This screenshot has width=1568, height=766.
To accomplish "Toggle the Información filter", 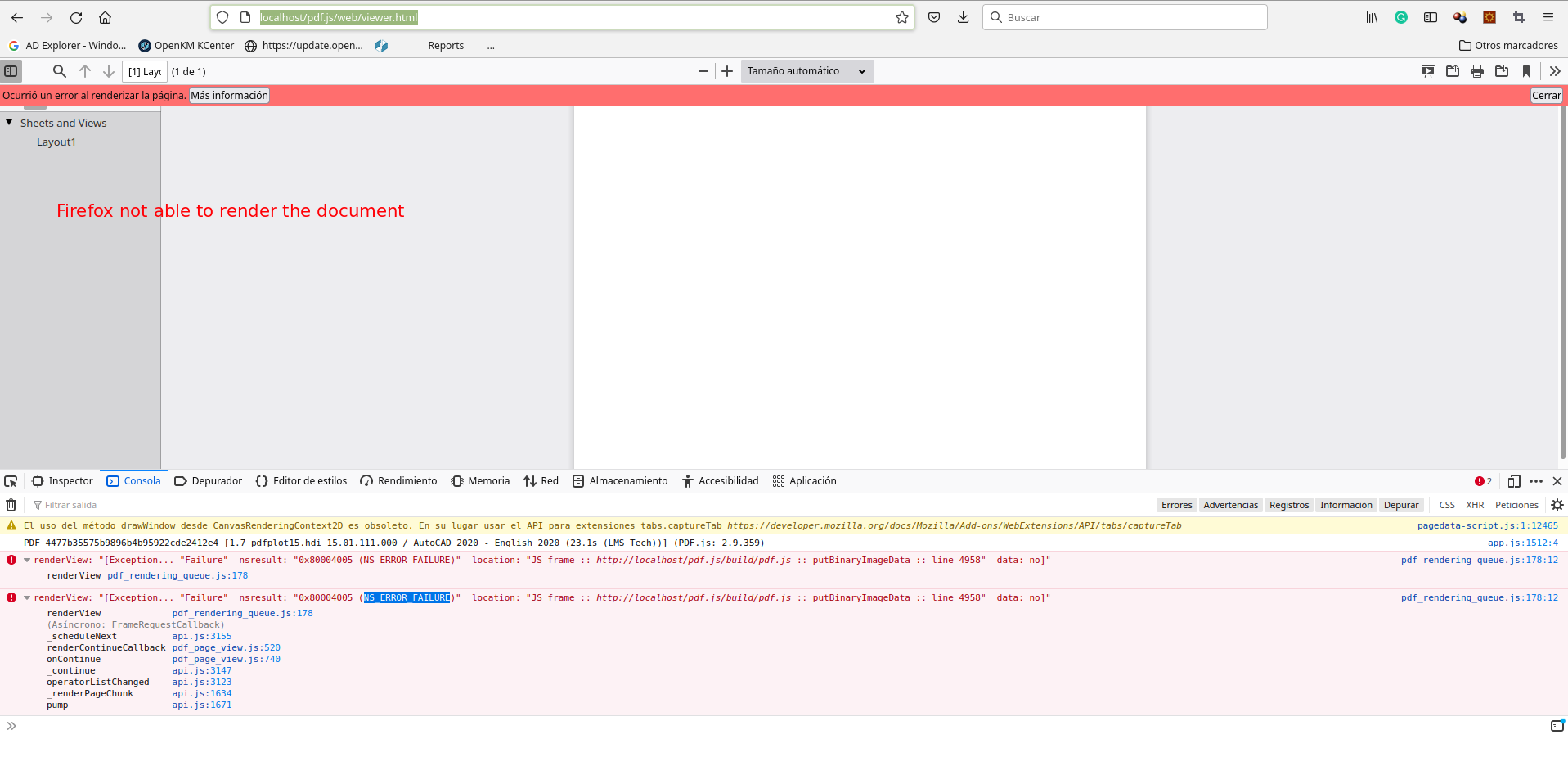I will 1346,505.
